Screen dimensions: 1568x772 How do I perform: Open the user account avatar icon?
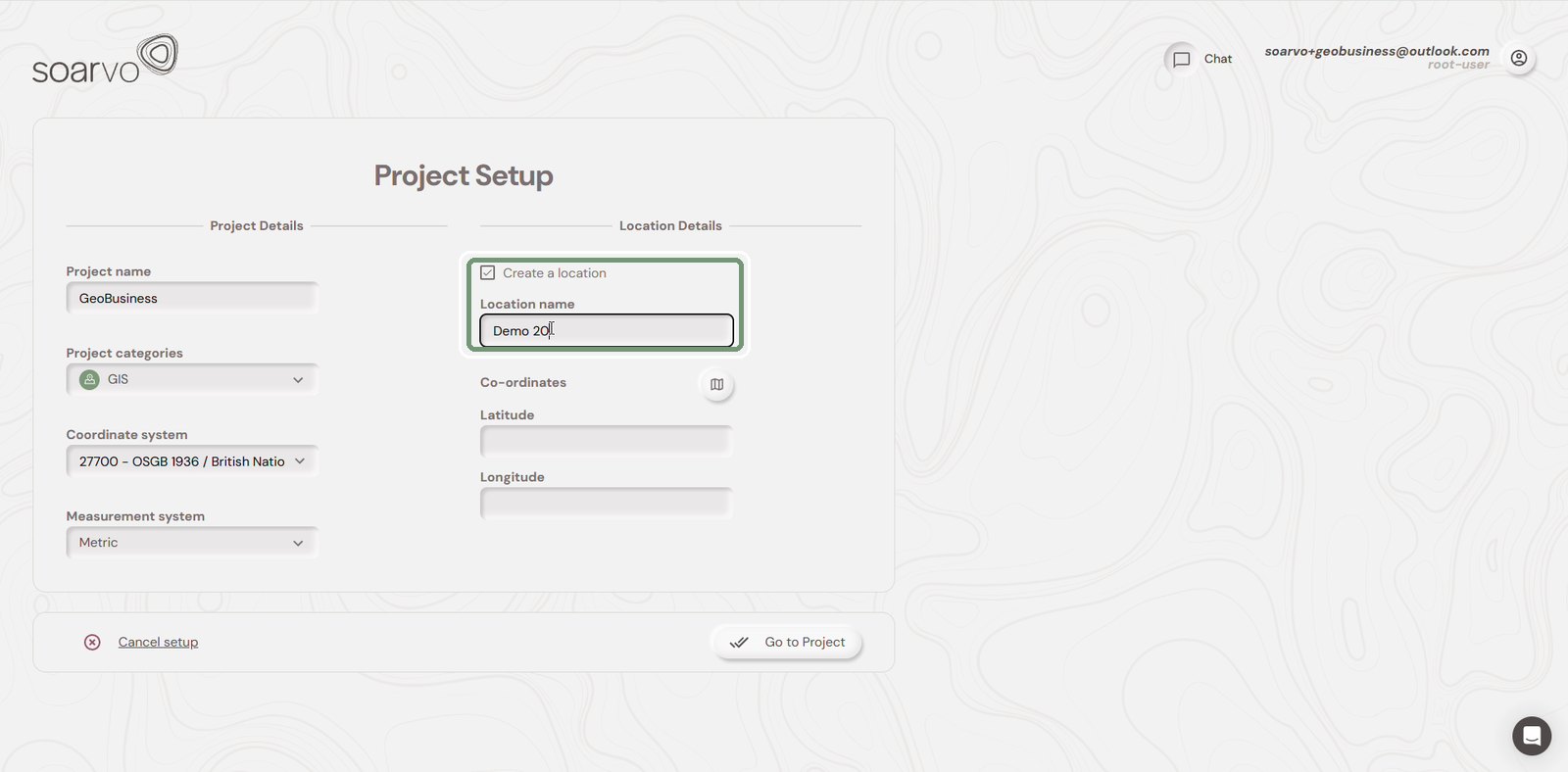[x=1518, y=59]
